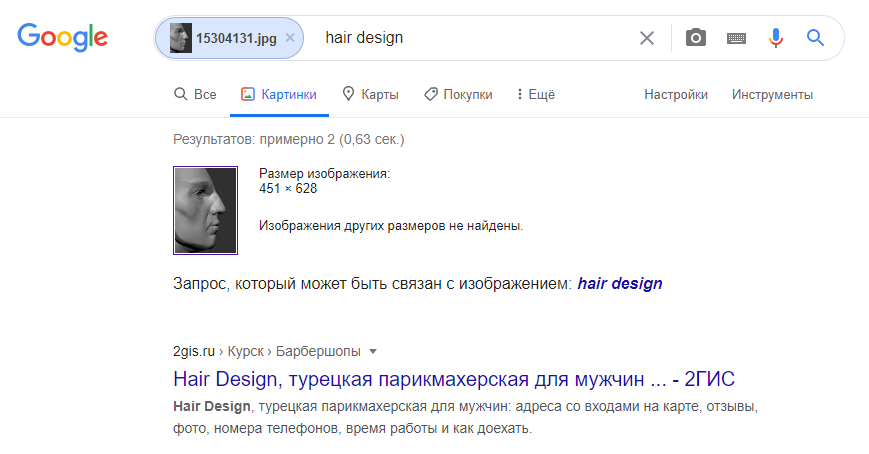869x454 pixels.
Task: Click the 451 × 628 image size text
Action: pos(288,188)
